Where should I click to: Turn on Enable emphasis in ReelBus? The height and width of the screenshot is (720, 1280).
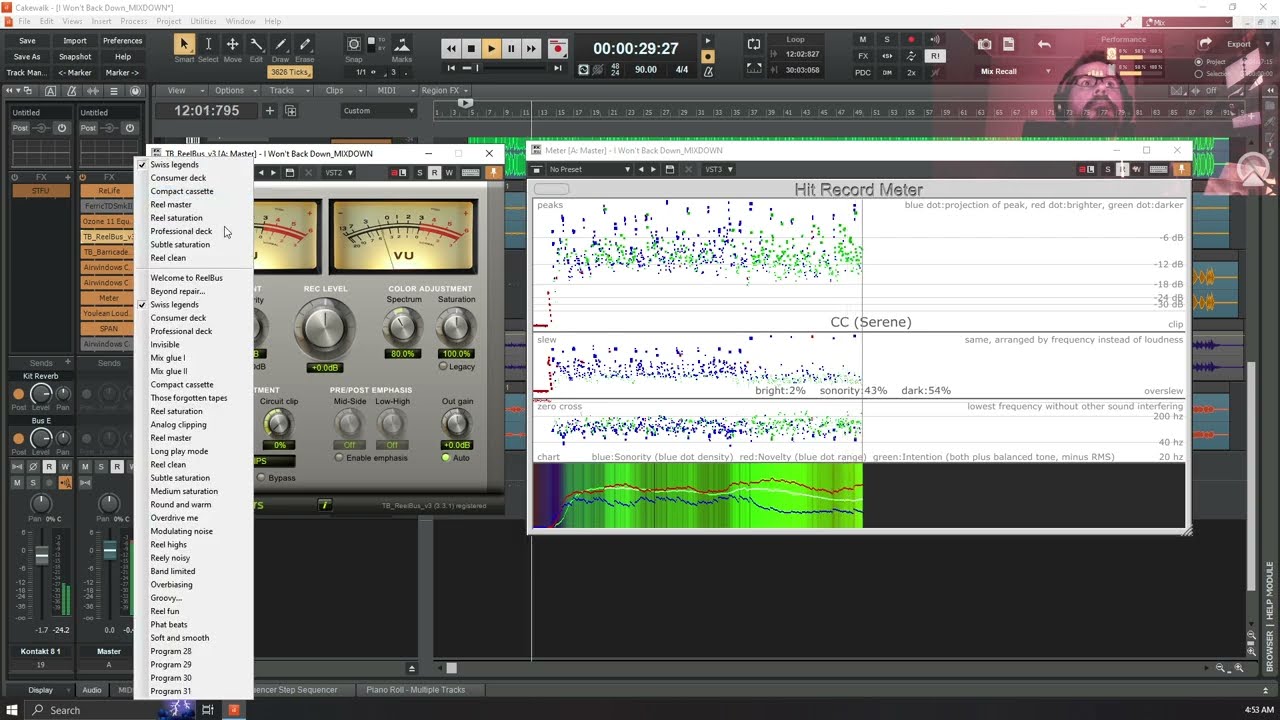click(x=339, y=458)
